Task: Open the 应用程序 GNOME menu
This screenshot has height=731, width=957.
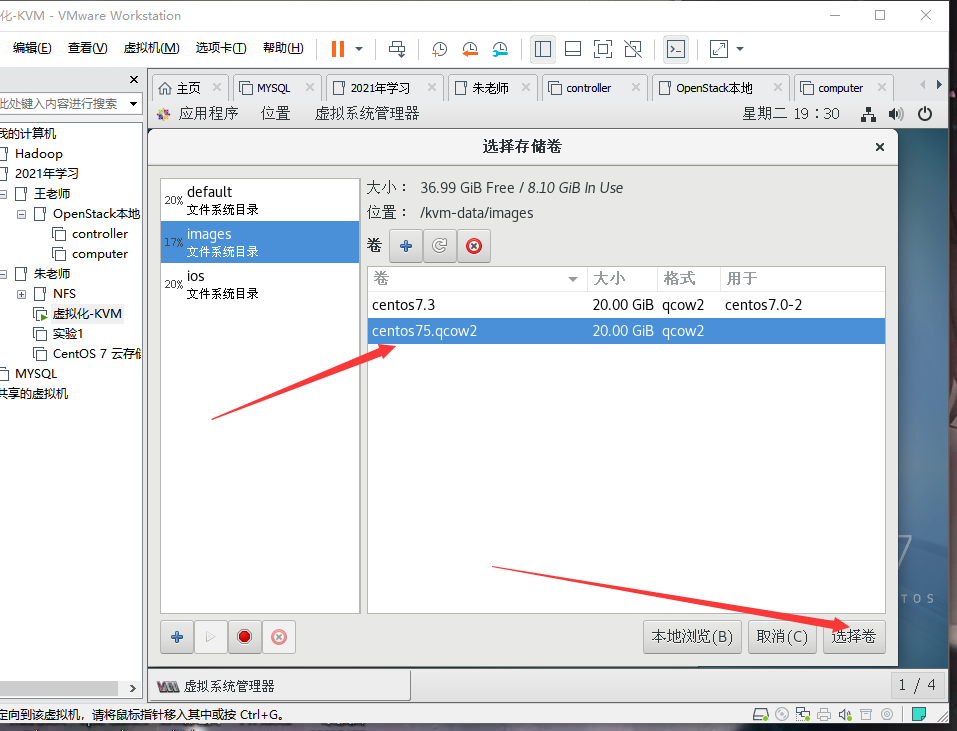Action: 208,113
